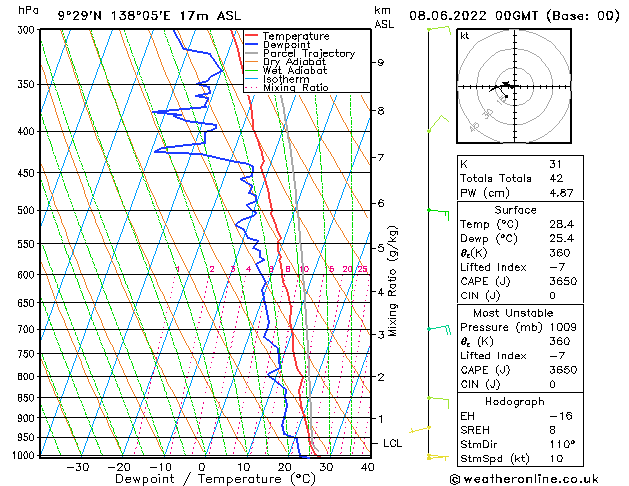Click the wind barb at 850 hPa level
629x486 pixels.
(438, 402)
